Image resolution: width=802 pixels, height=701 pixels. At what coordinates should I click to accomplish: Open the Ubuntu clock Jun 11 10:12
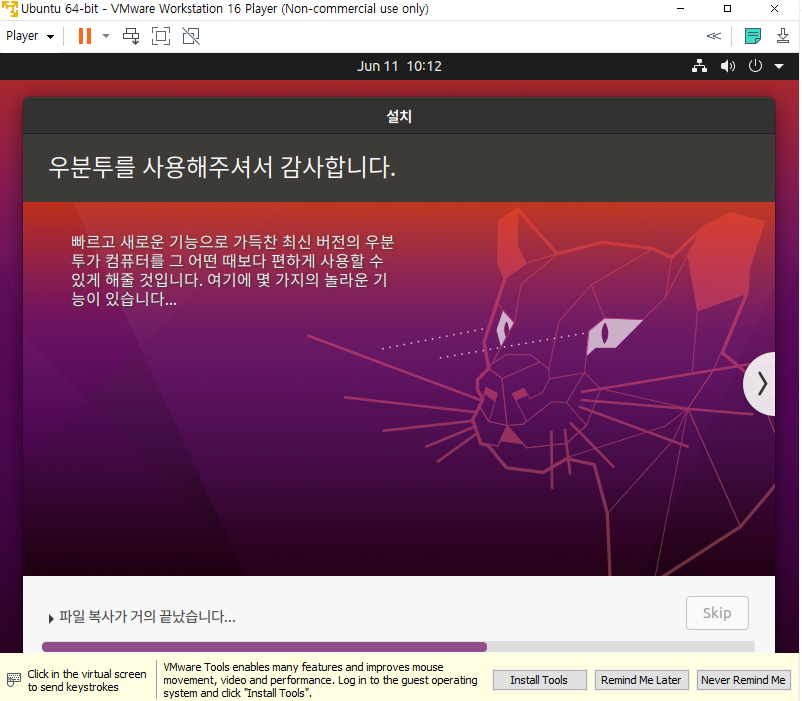coord(399,66)
